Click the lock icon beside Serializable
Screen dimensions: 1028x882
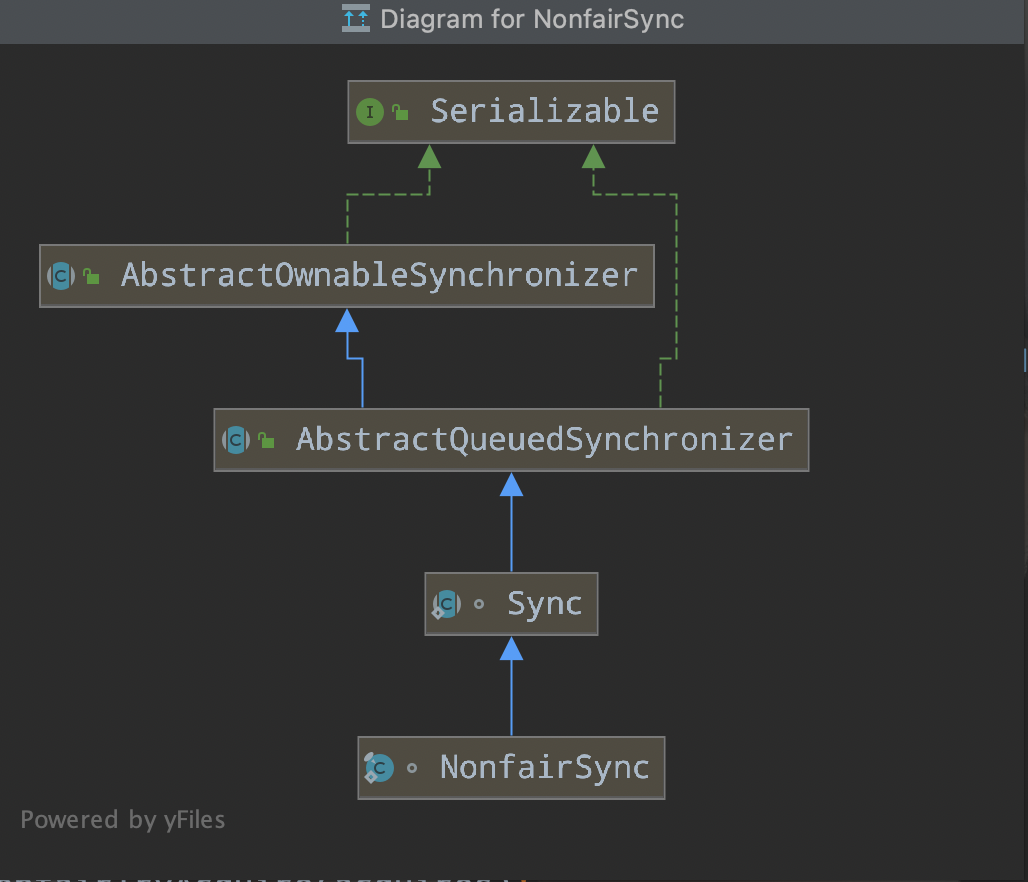[x=400, y=111]
